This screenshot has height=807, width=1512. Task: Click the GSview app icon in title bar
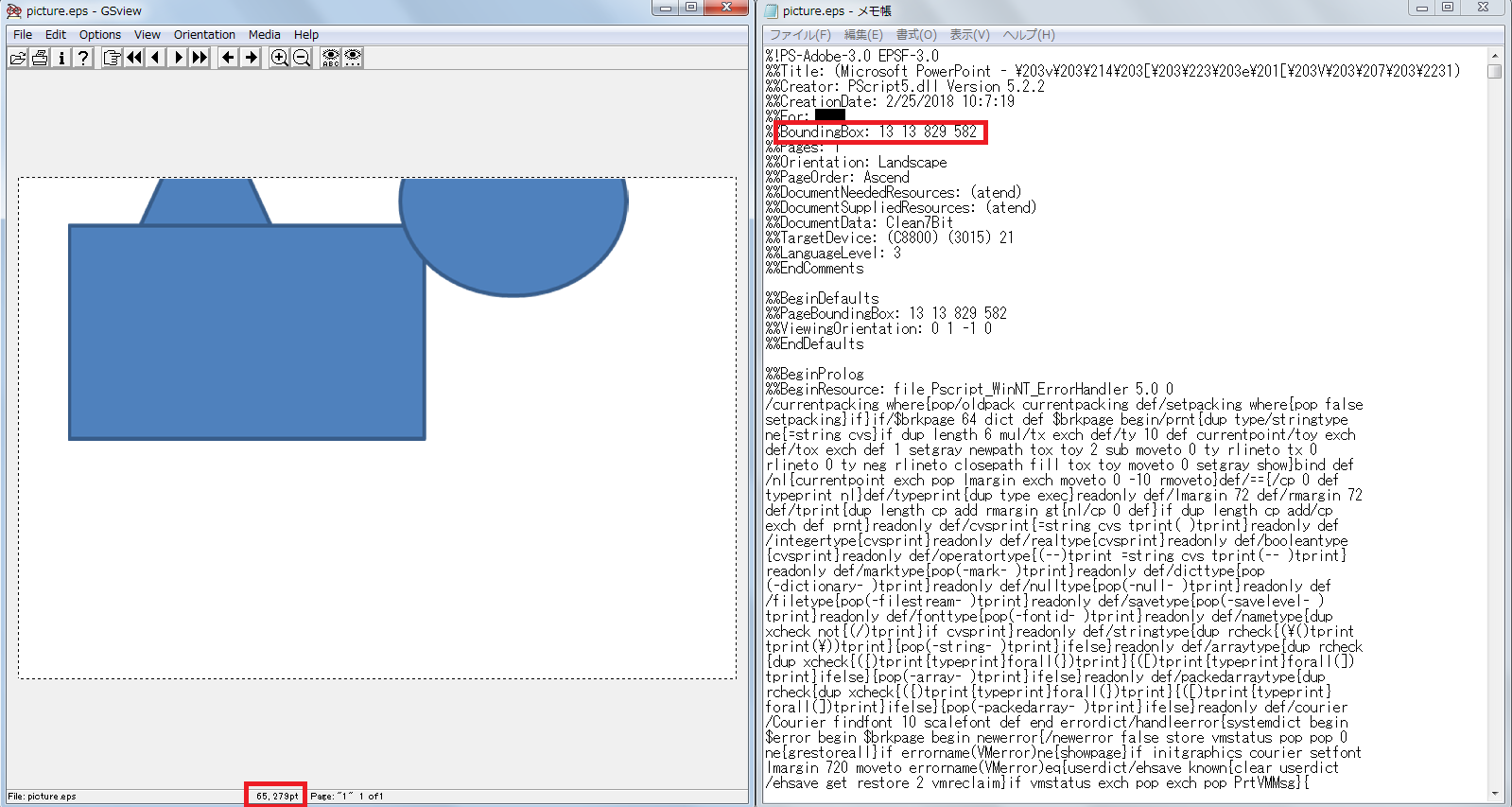coord(14,10)
